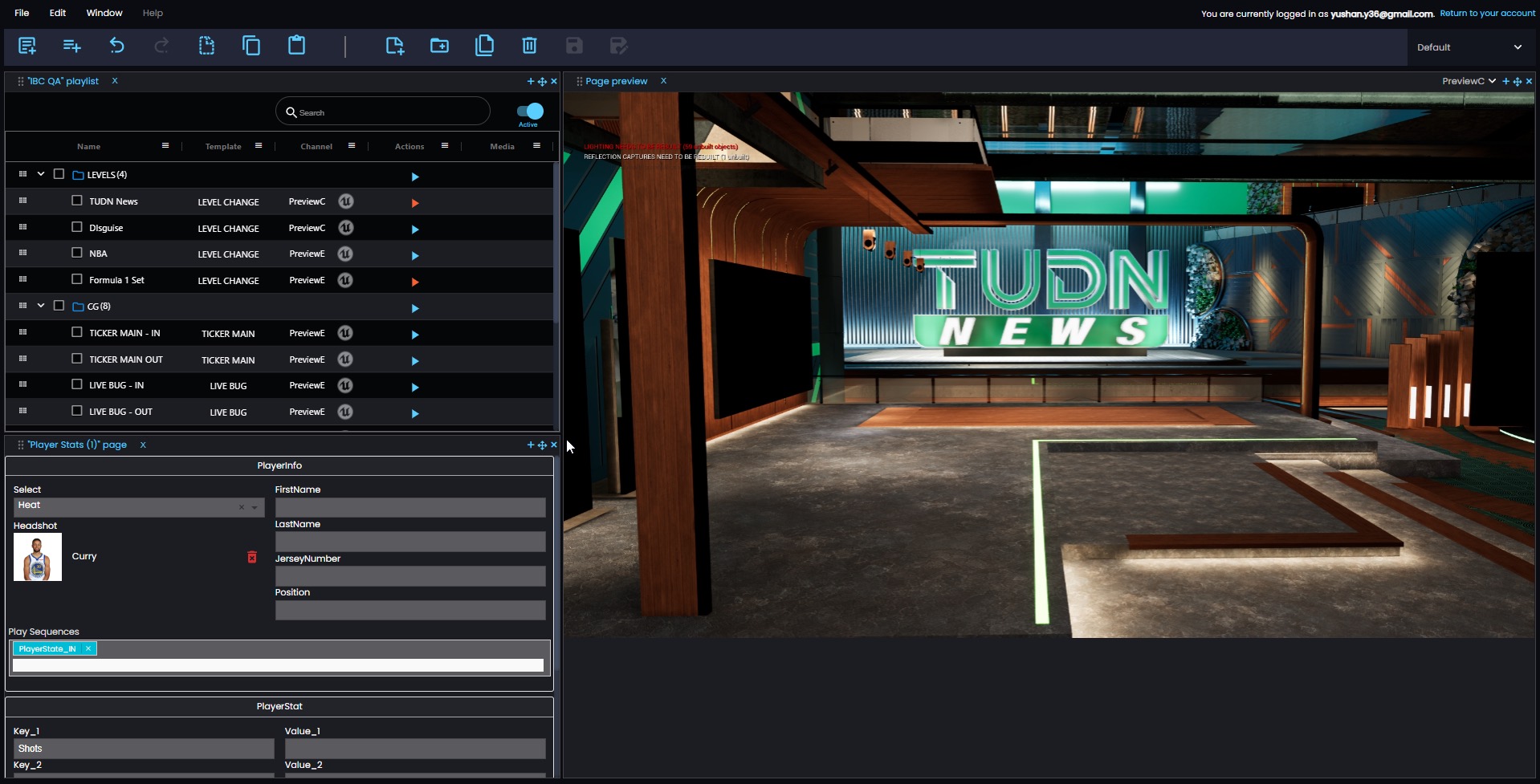Click the JerseyNumber input field
Viewport: 1540px width, 784px height.
pyautogui.click(x=410, y=576)
